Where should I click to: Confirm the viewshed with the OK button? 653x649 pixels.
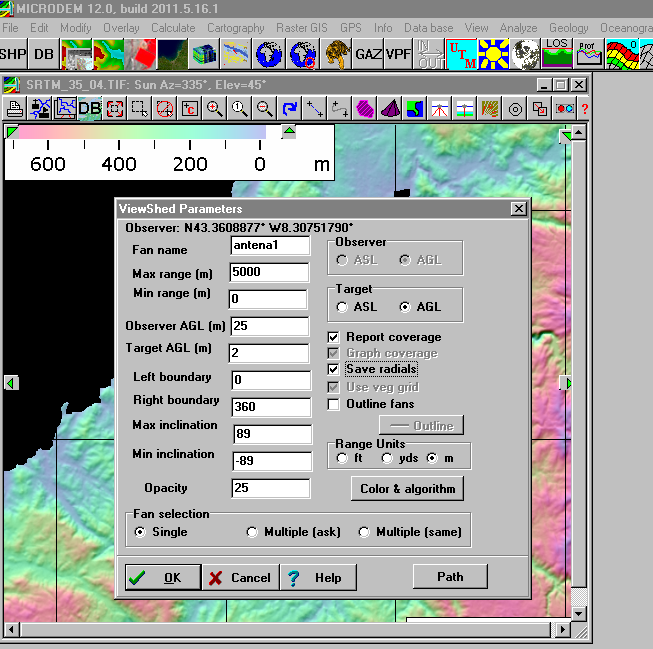163,577
